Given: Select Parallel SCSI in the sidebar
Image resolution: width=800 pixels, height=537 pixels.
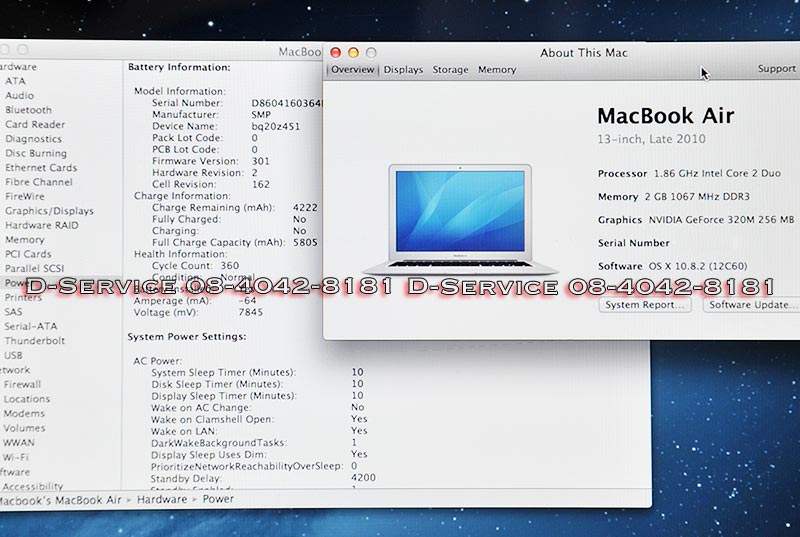Looking at the screenshot, I should click(x=34, y=268).
